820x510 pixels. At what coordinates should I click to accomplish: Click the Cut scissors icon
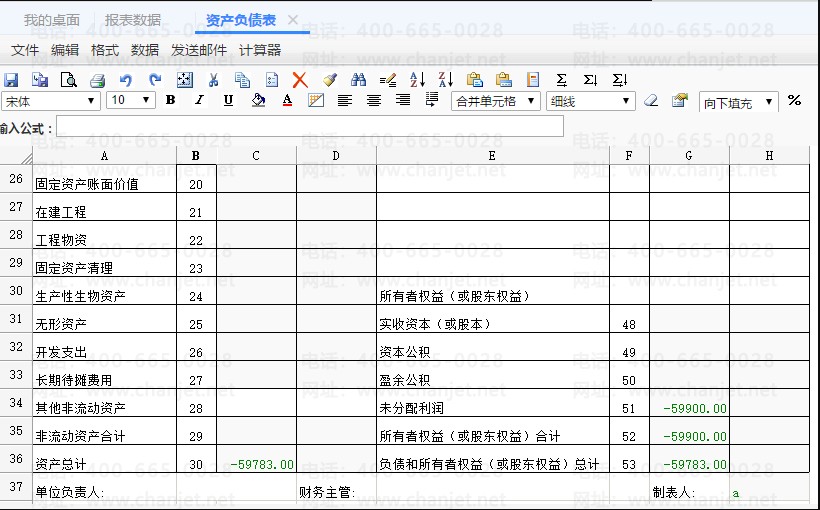click(213, 80)
